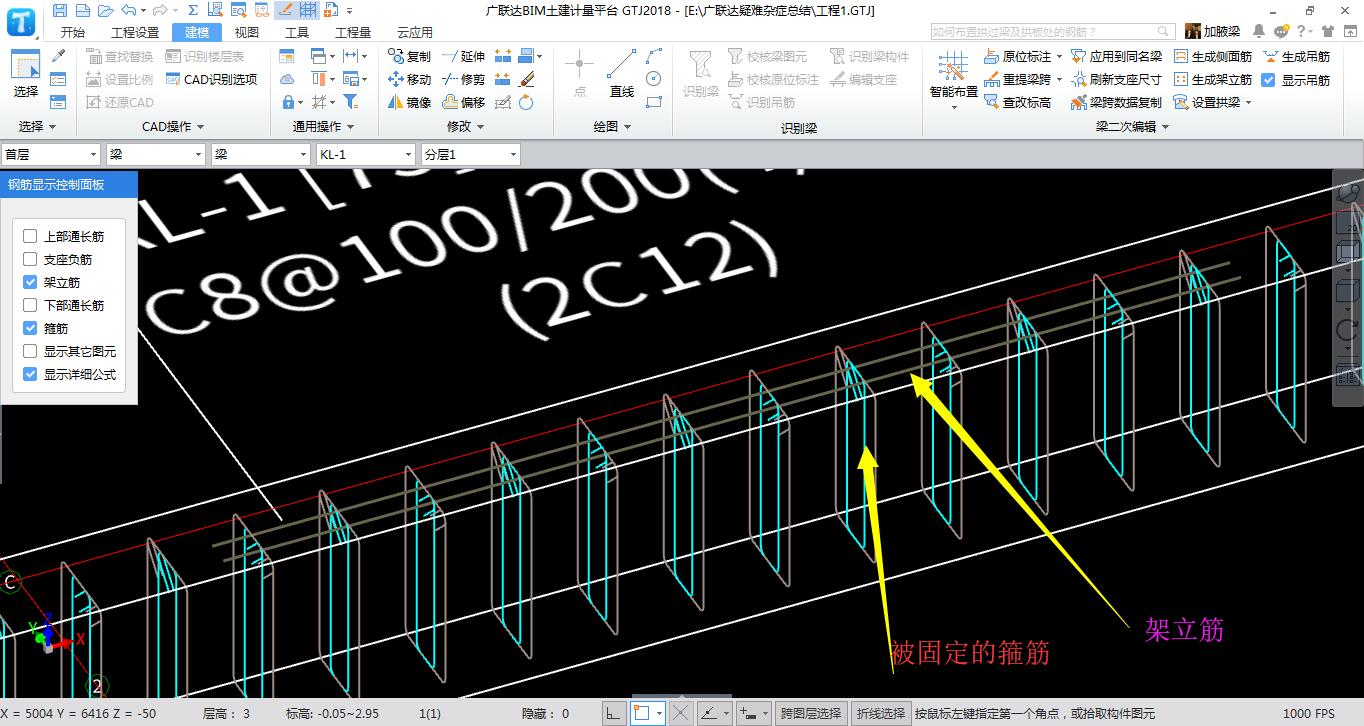Expand the 修改 group menu
Image resolution: width=1364 pixels, height=726 pixels.
pyautogui.click(x=466, y=127)
